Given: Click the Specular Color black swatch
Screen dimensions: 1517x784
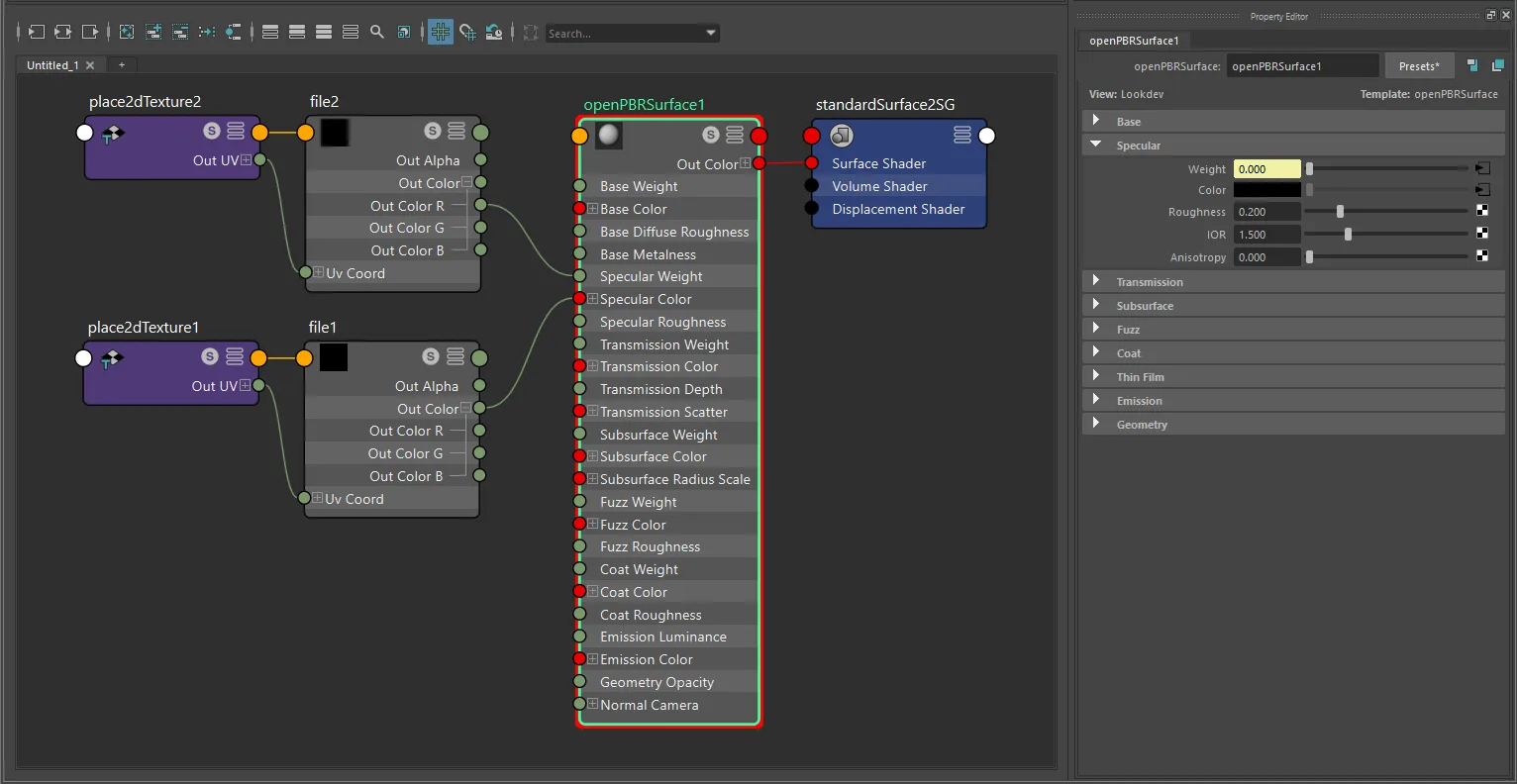Looking at the screenshot, I should point(1266,190).
